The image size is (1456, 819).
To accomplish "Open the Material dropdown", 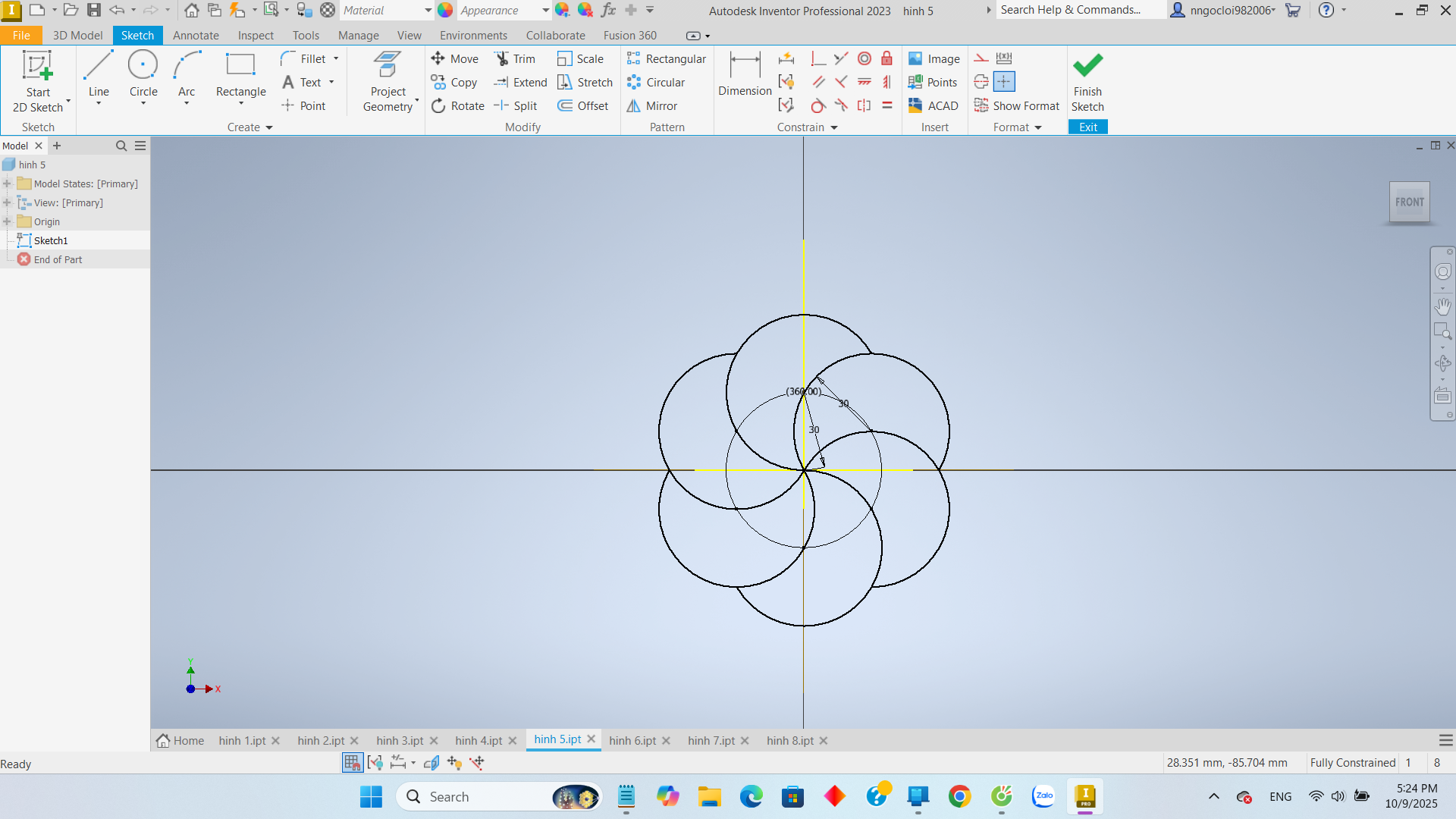I will pos(427,11).
